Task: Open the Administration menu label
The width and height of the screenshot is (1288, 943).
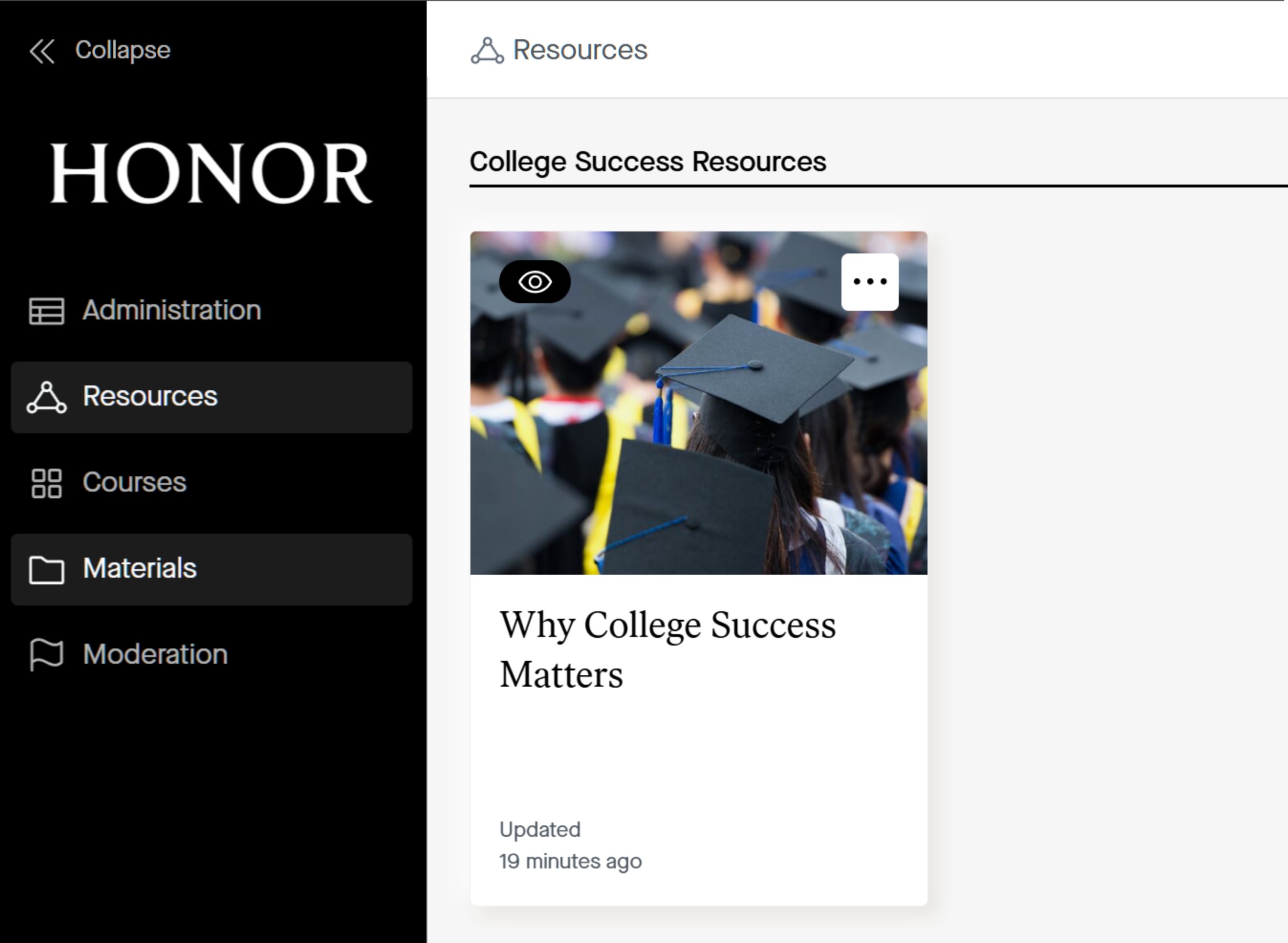Action: [172, 310]
